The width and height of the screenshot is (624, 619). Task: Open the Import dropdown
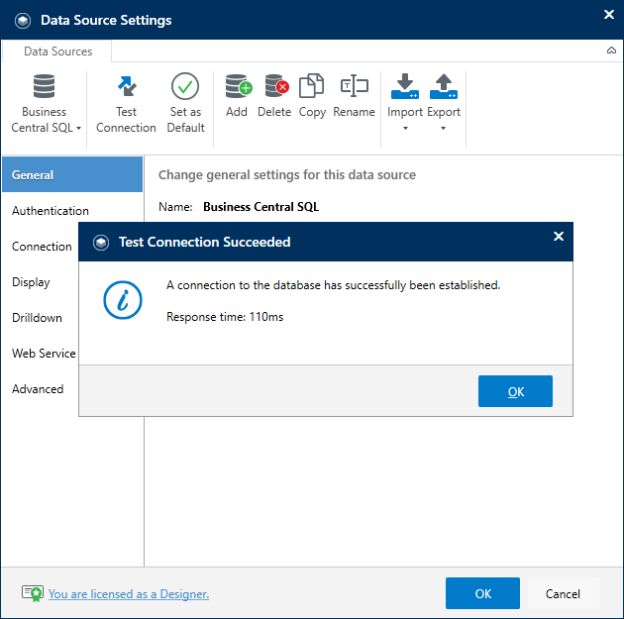coord(405,102)
